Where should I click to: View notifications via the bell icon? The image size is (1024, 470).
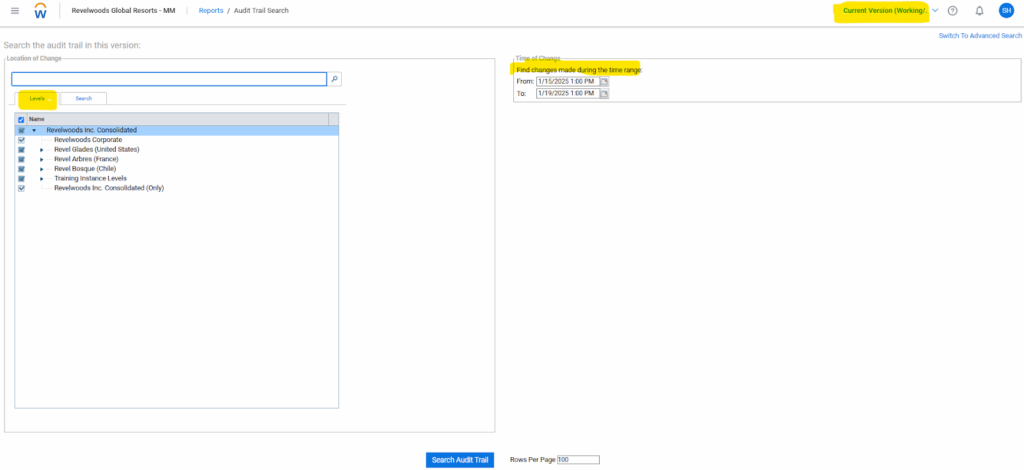coord(979,11)
